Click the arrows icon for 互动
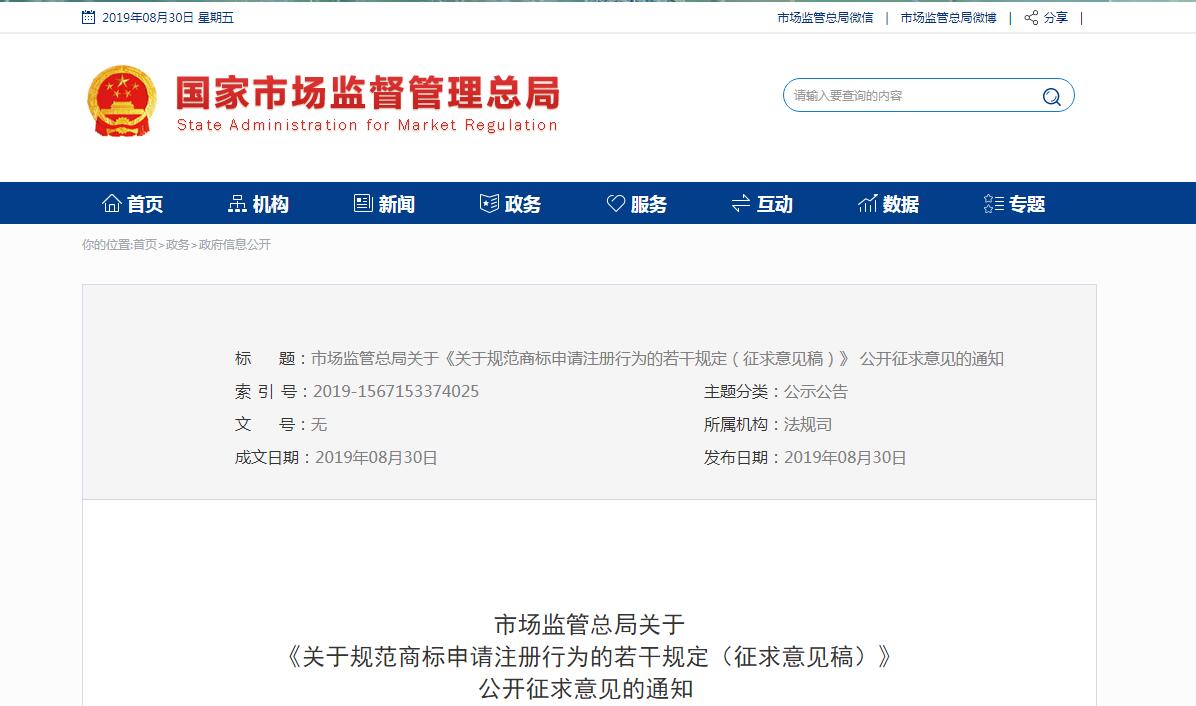This screenshot has height=706, width=1196. (741, 204)
